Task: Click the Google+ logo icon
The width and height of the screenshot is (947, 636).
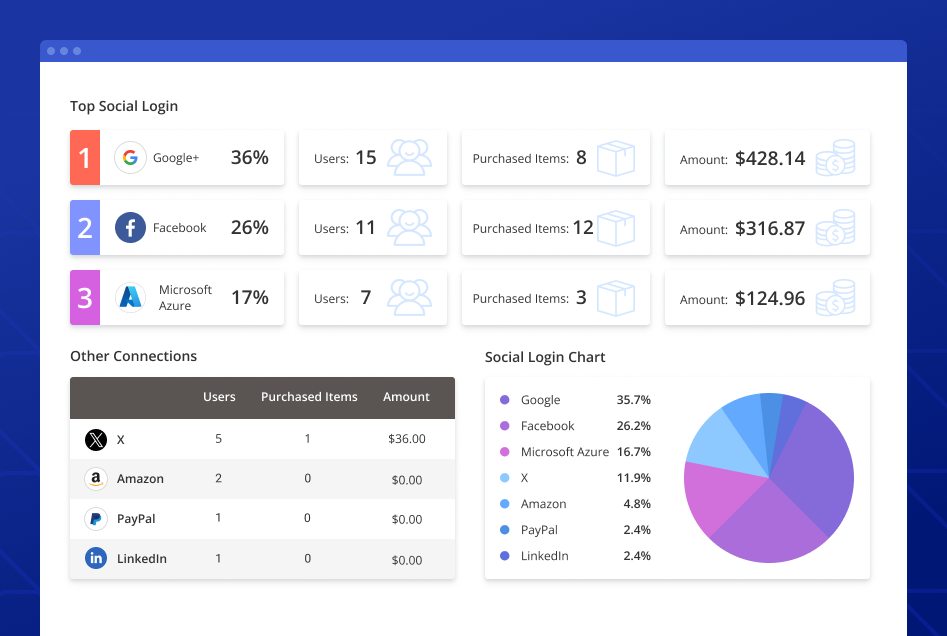Action: click(130, 157)
